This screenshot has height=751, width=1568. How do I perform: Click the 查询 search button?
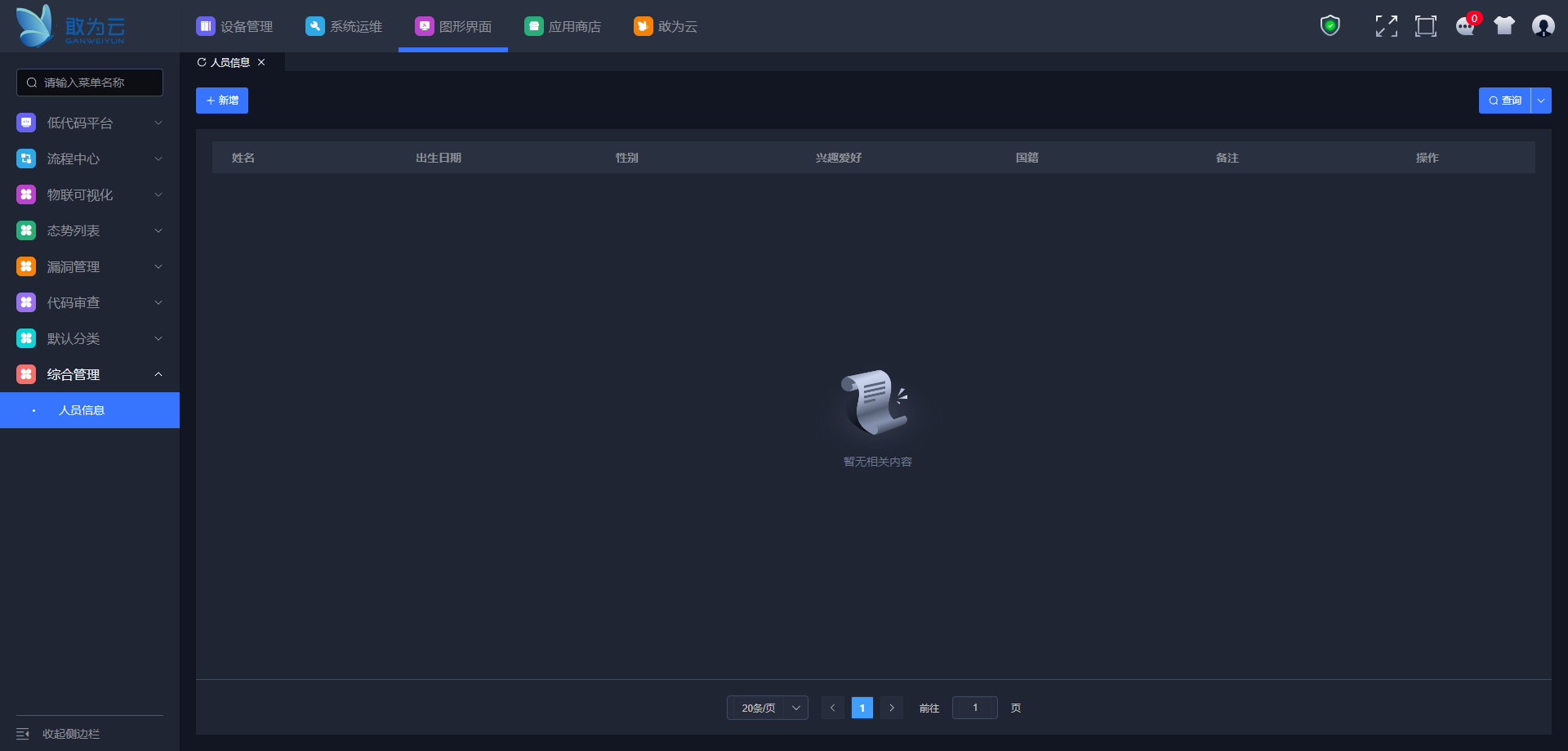[x=1504, y=101]
